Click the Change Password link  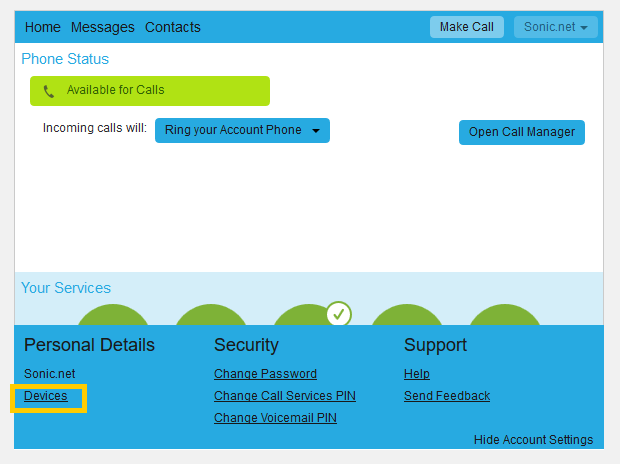click(265, 374)
